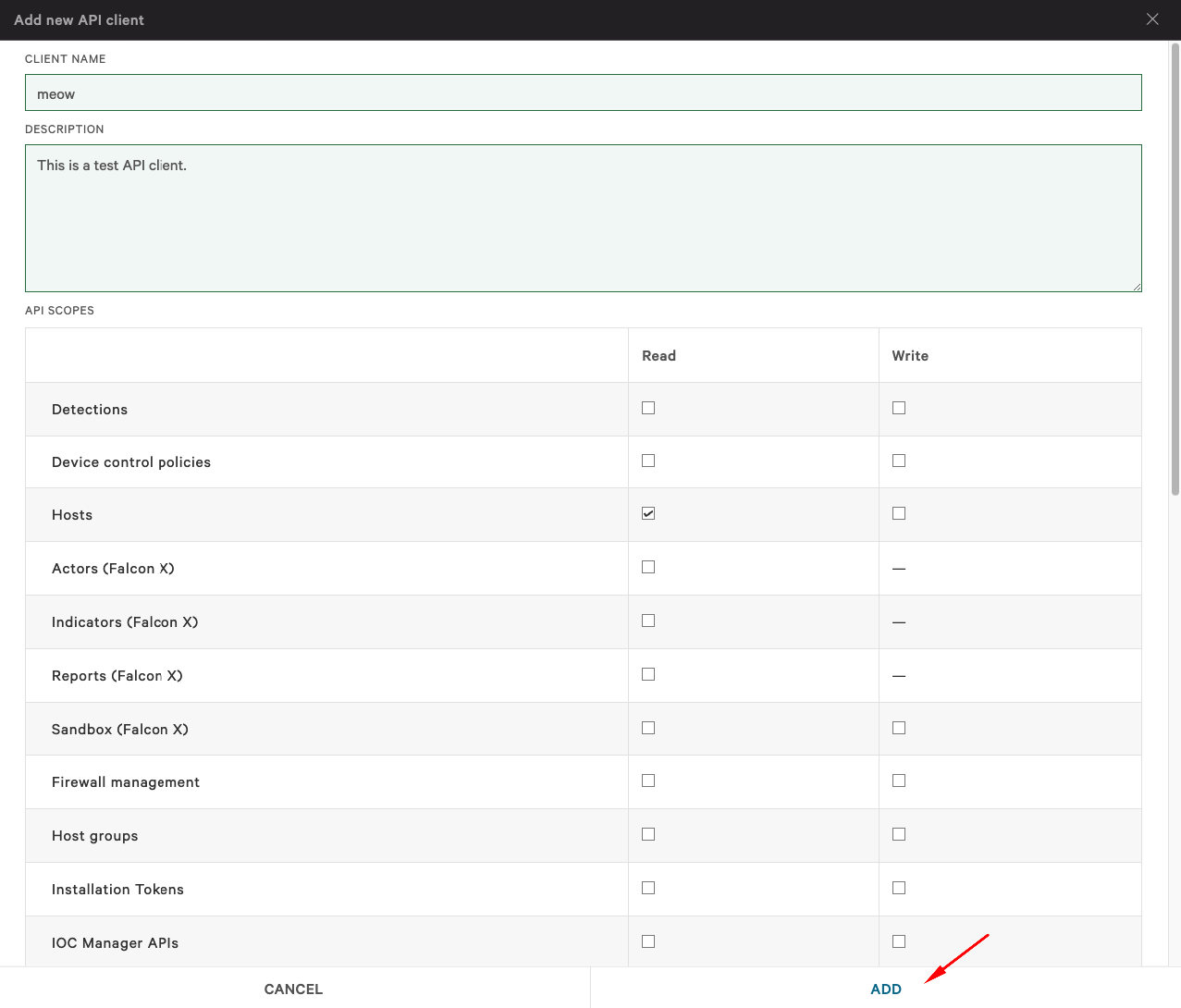Select Read scope for Host groups

[648, 834]
